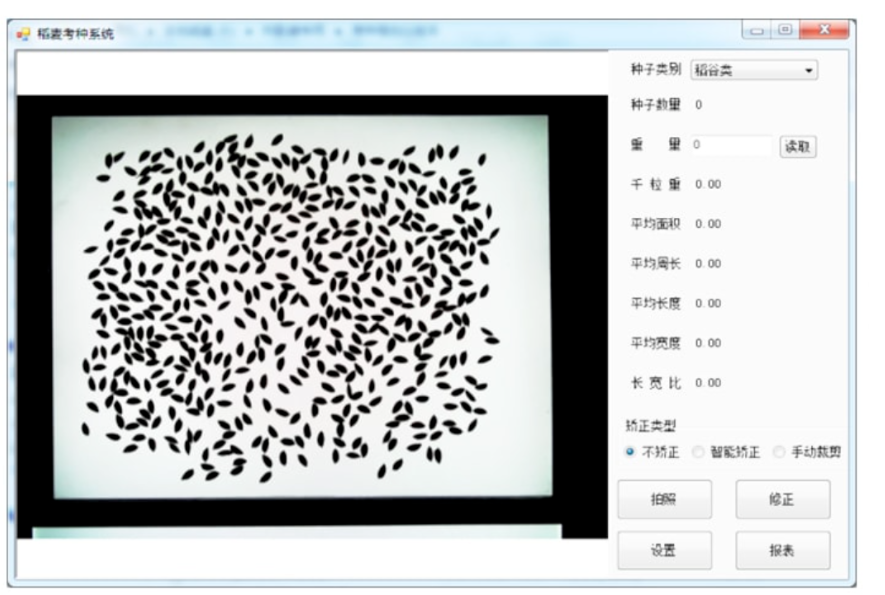This screenshot has height=595, width=885.
Task: Open the 报表 report button
Action: pos(782,550)
